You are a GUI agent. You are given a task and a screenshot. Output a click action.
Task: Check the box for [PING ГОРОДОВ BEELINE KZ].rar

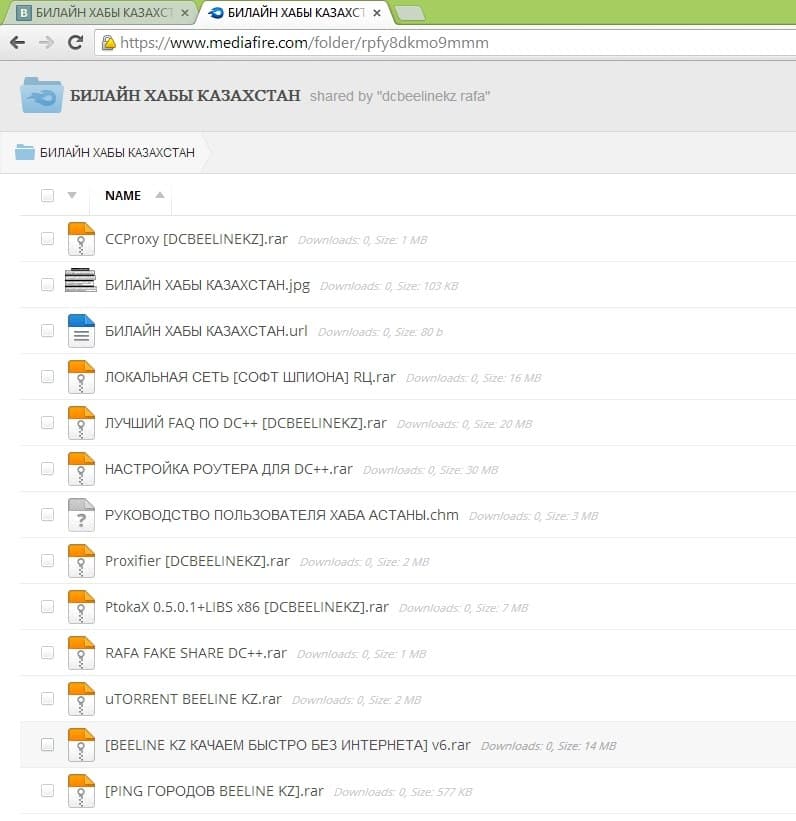tap(47, 791)
